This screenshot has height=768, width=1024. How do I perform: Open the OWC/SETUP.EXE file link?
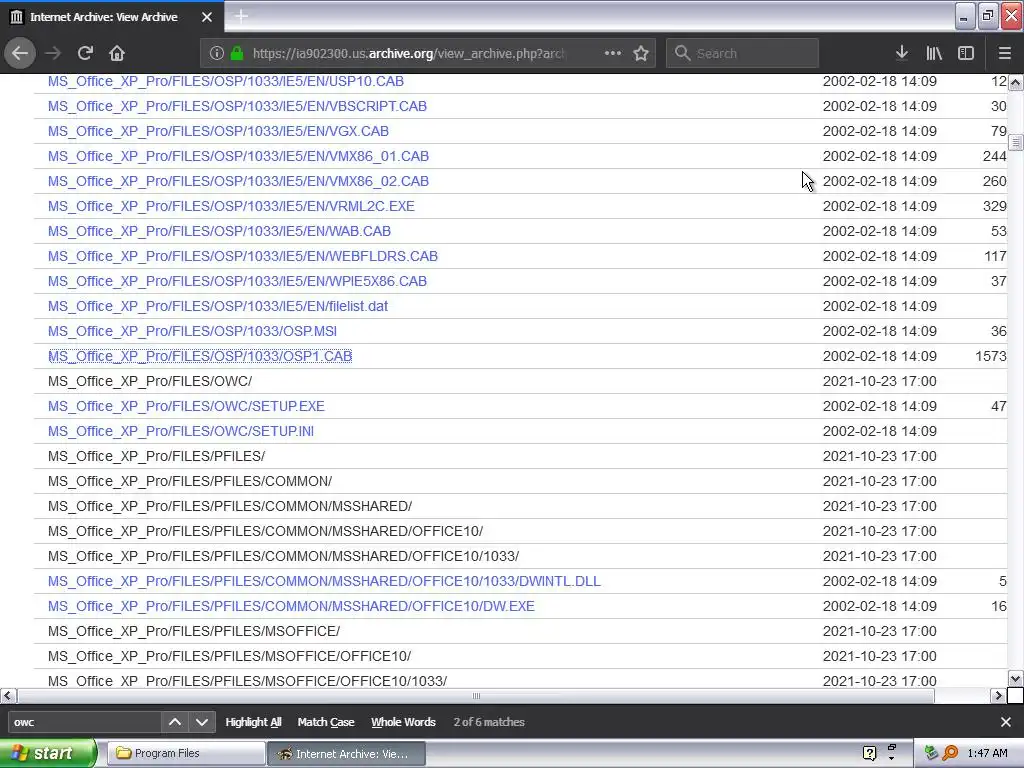186,406
